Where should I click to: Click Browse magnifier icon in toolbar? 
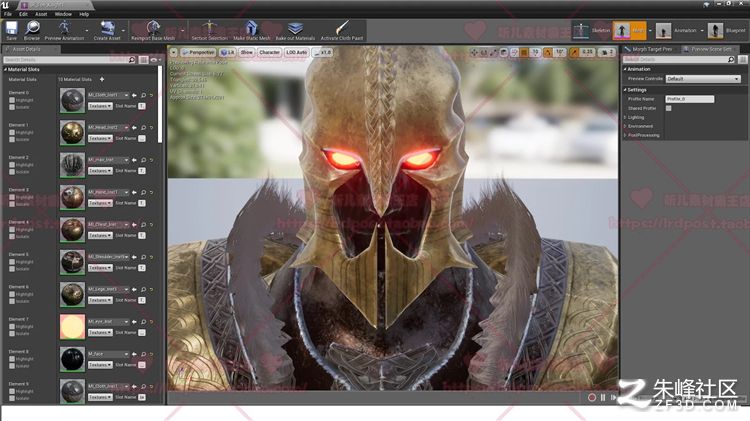[x=32, y=28]
